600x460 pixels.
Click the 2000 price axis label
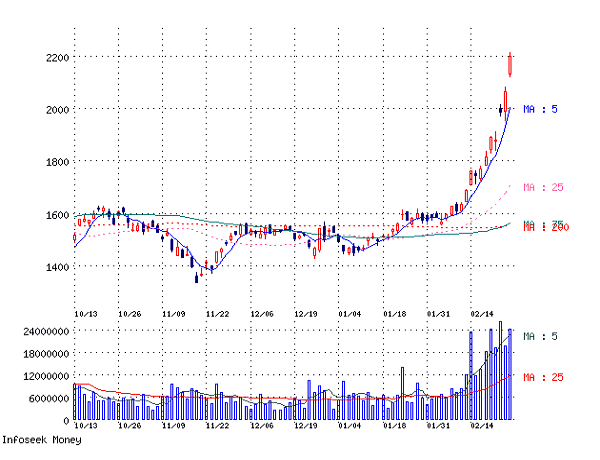click(57, 110)
